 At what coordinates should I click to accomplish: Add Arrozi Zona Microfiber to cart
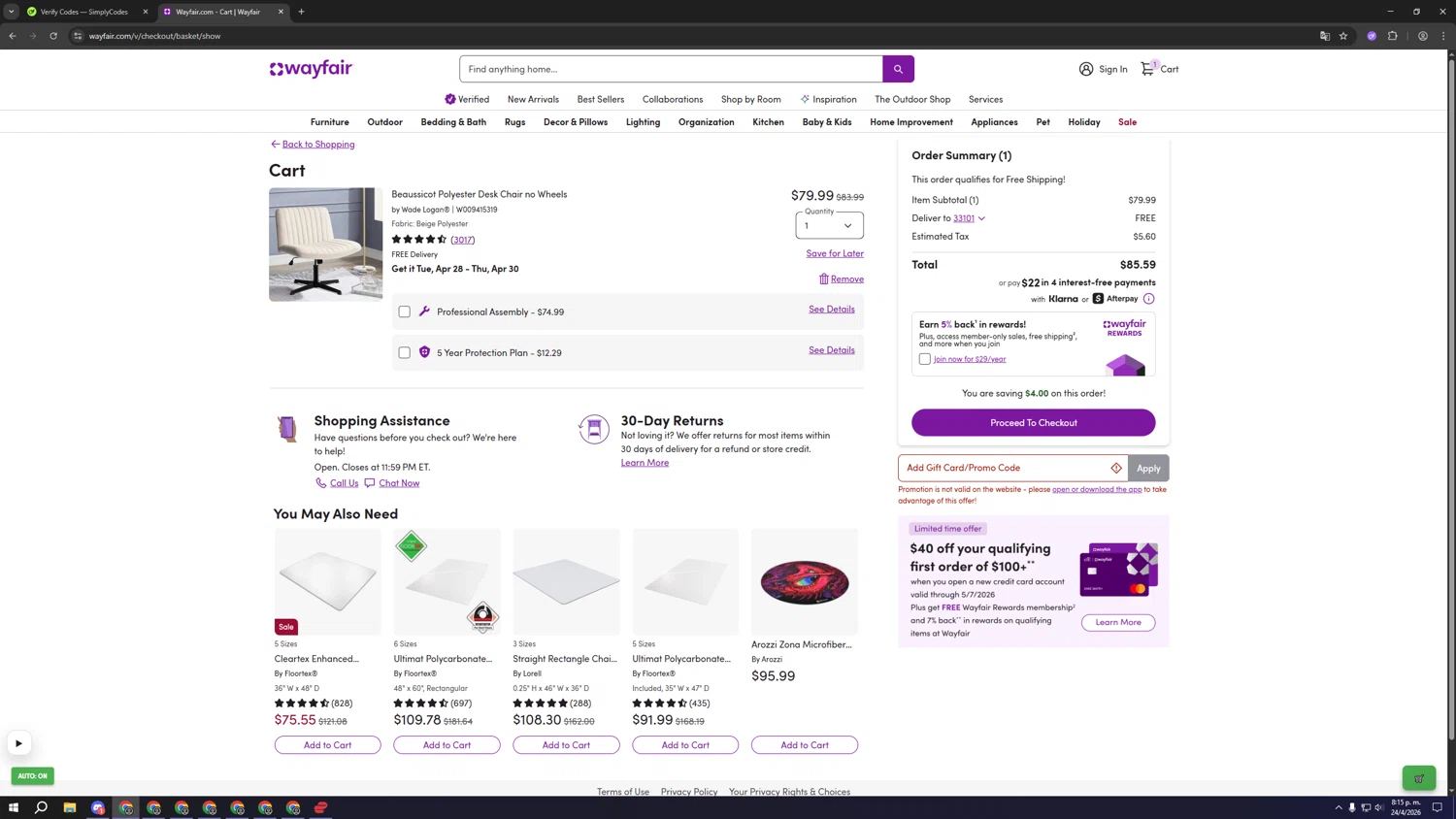[x=805, y=745]
